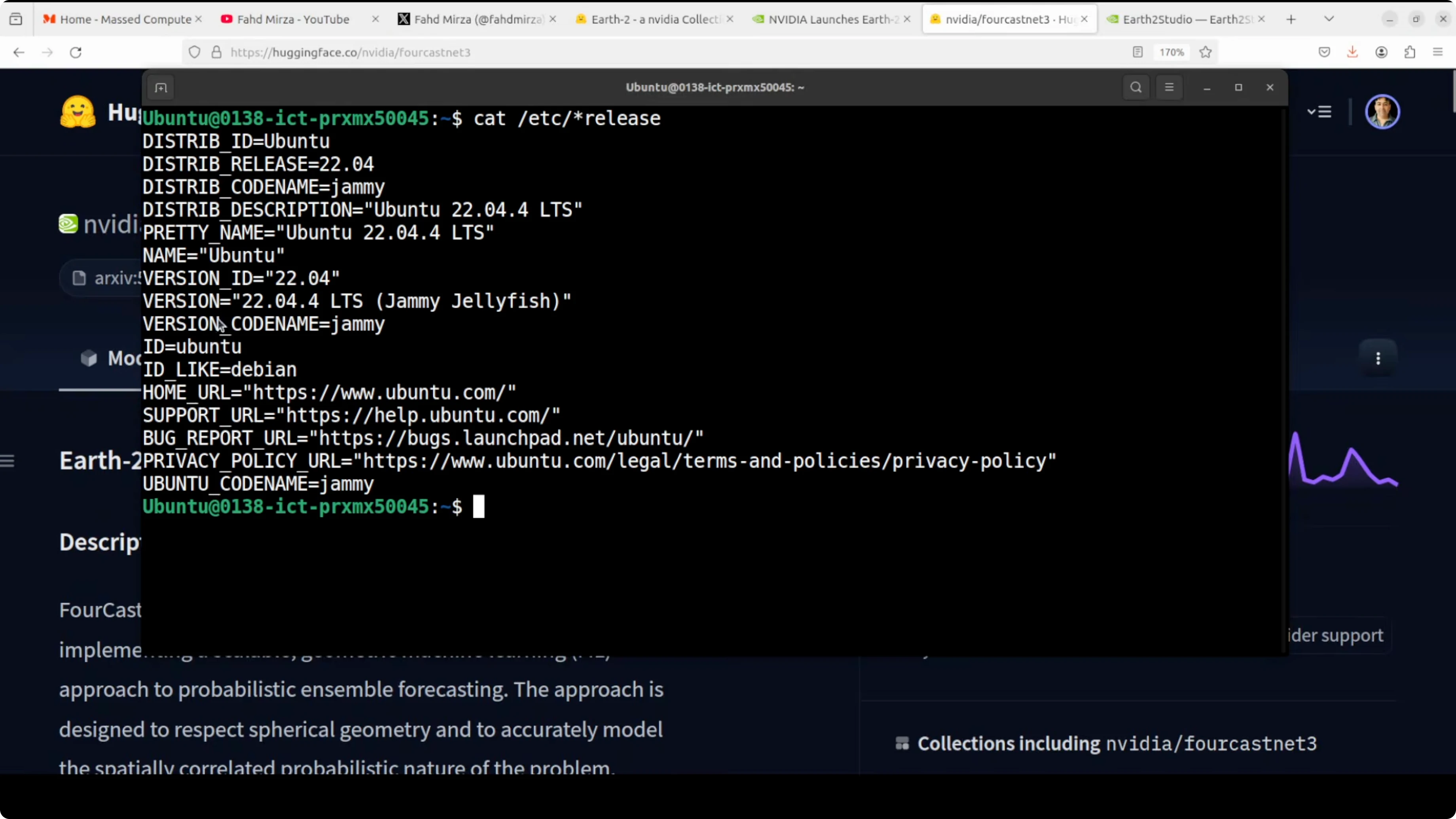Click the new terminal tab icon
This screenshot has width=1456, height=819.
161,87
